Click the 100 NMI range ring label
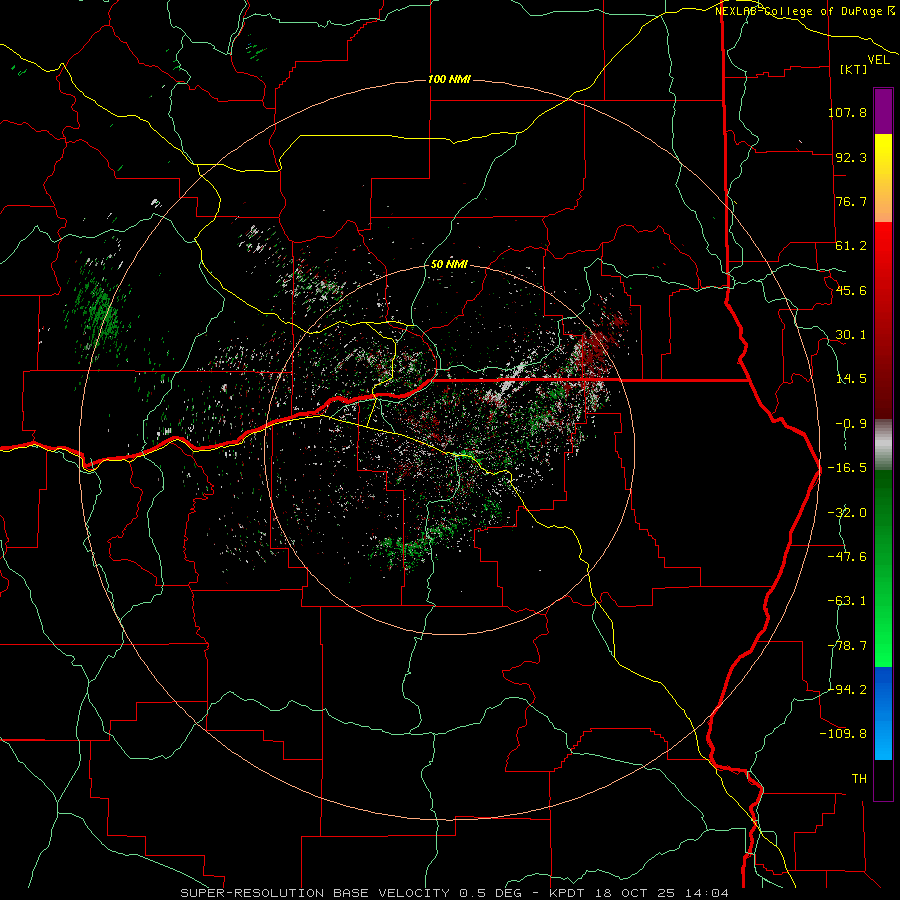The height and width of the screenshot is (900, 900). click(449, 79)
